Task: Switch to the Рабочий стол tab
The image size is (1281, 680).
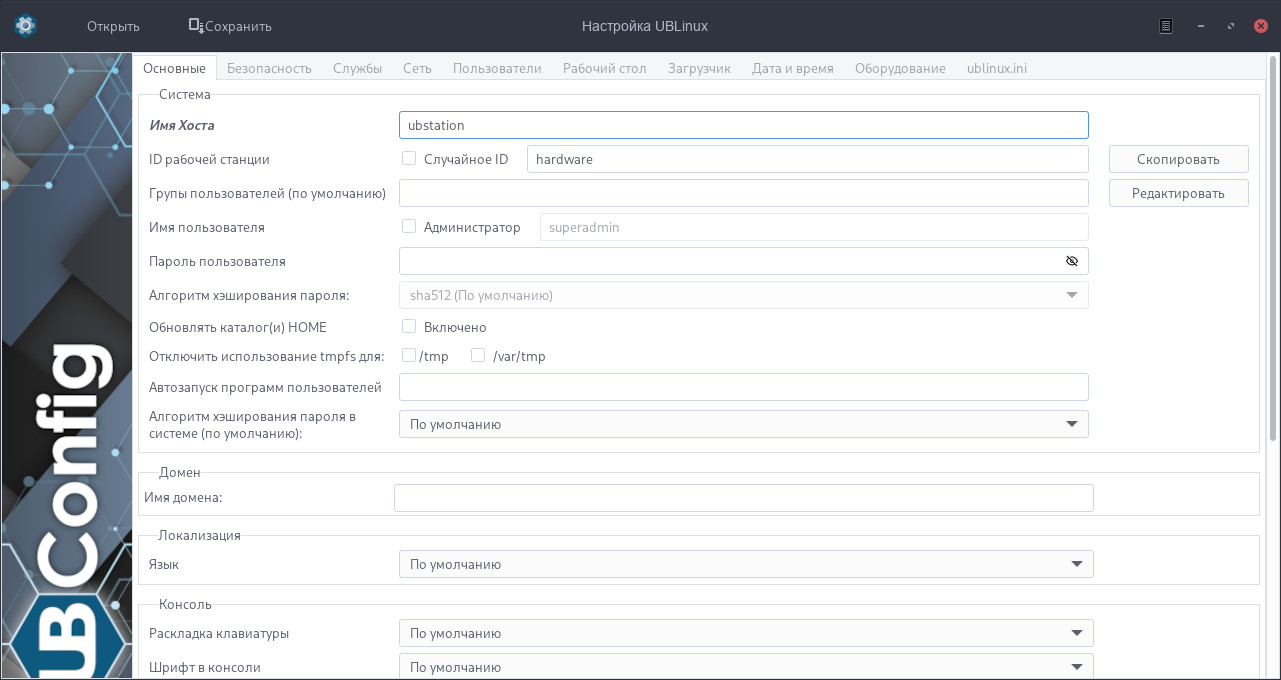Action: (x=604, y=68)
